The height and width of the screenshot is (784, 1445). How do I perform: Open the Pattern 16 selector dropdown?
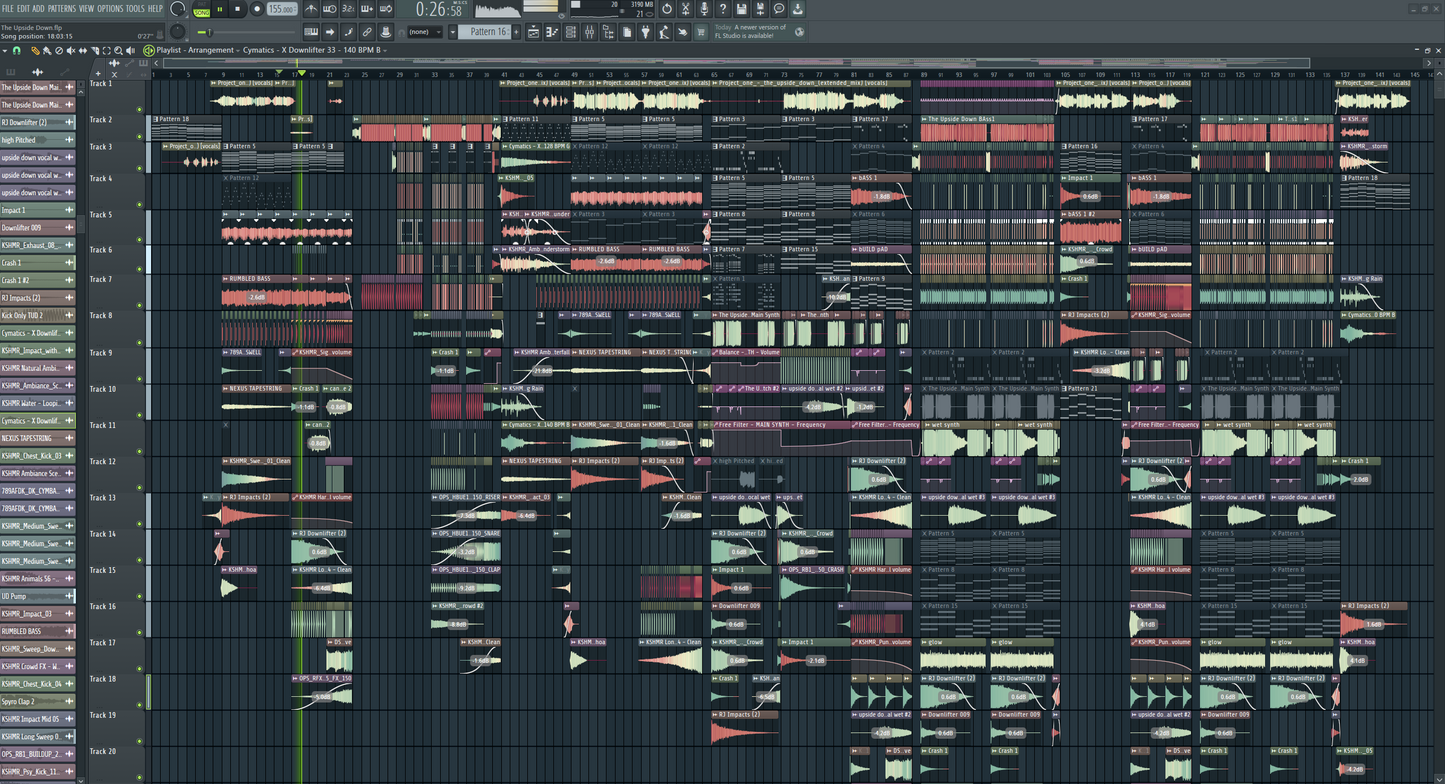pos(451,31)
